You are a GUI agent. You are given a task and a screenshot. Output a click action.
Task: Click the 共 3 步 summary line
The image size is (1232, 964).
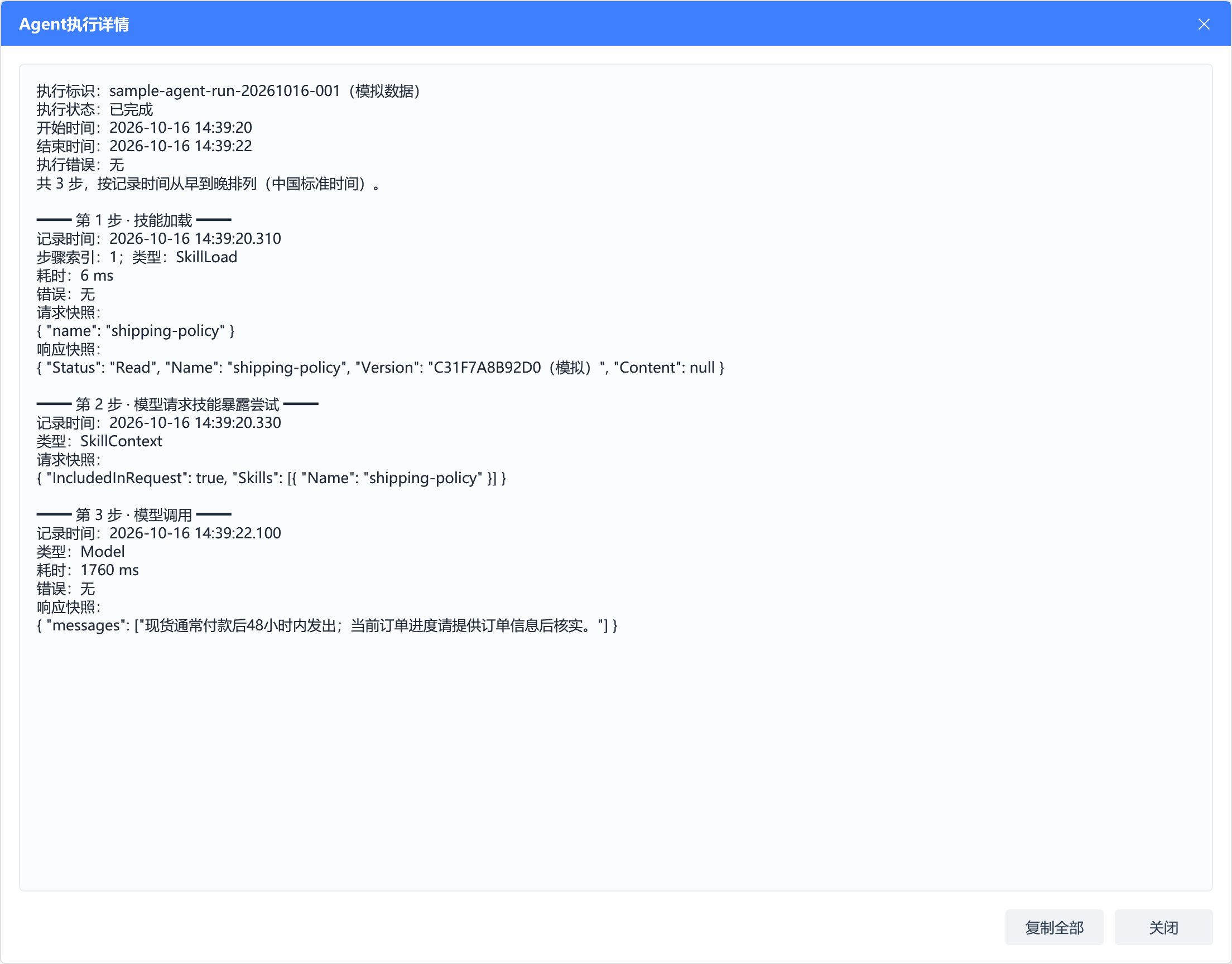pyautogui.click(x=209, y=184)
